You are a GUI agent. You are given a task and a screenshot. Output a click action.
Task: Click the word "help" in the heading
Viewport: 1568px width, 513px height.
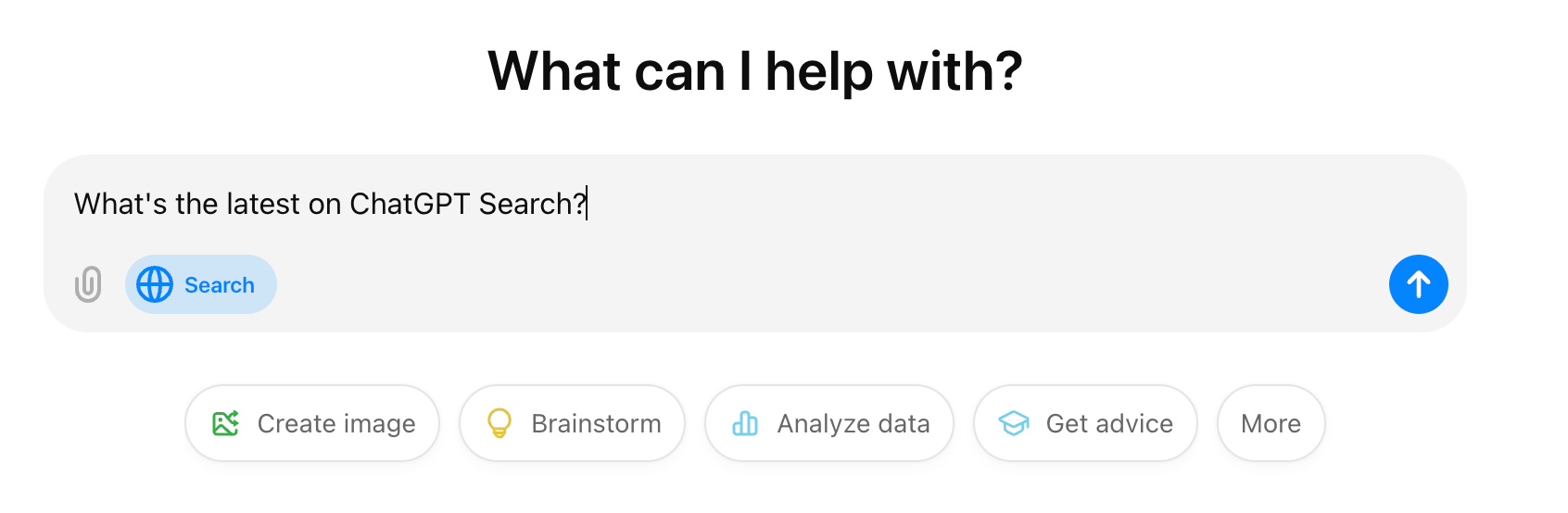(x=819, y=71)
